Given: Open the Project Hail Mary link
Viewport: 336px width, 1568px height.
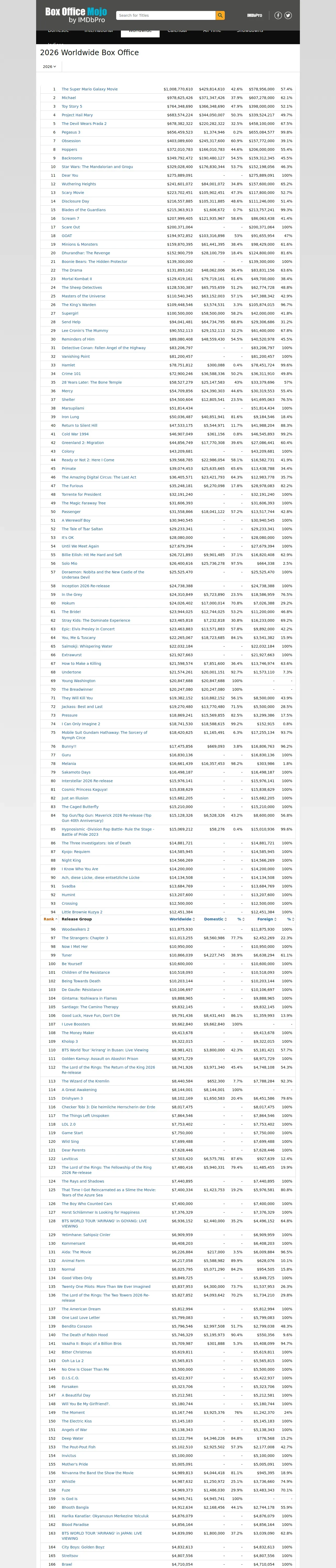Looking at the screenshot, I should (77, 115).
